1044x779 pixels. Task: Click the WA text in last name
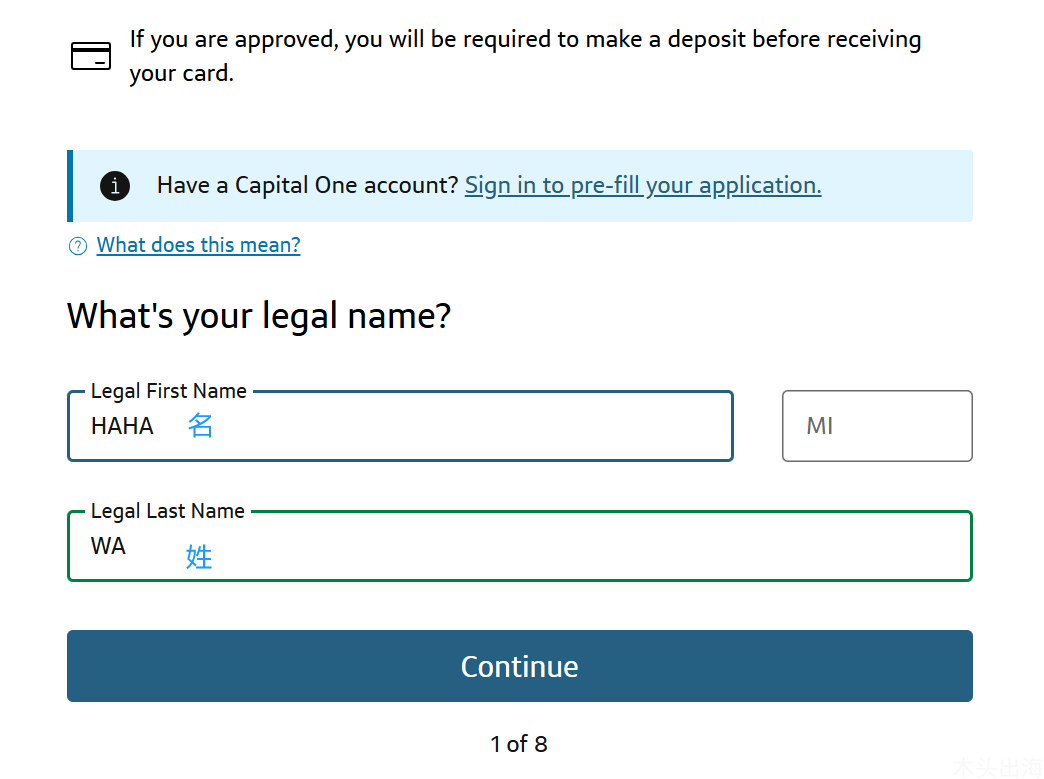click(108, 546)
